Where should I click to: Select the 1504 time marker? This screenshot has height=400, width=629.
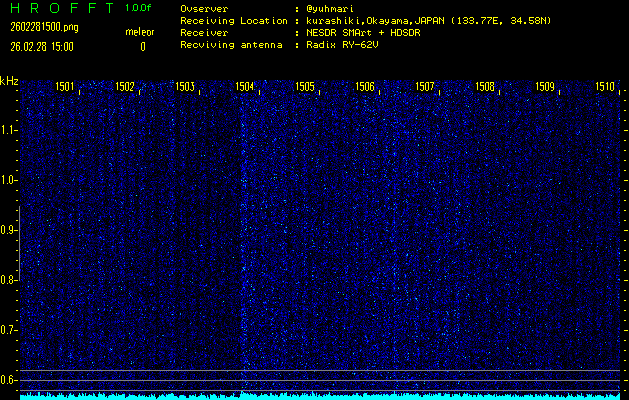coord(245,87)
